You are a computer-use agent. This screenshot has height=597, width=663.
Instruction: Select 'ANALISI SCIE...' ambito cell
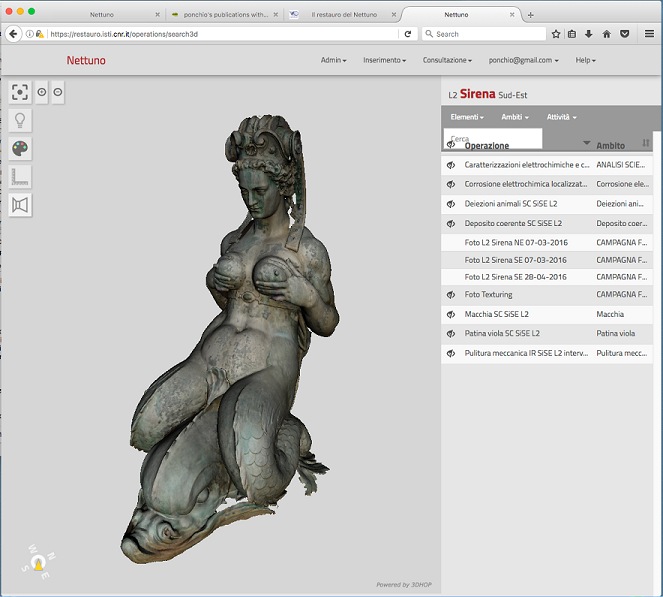621,165
